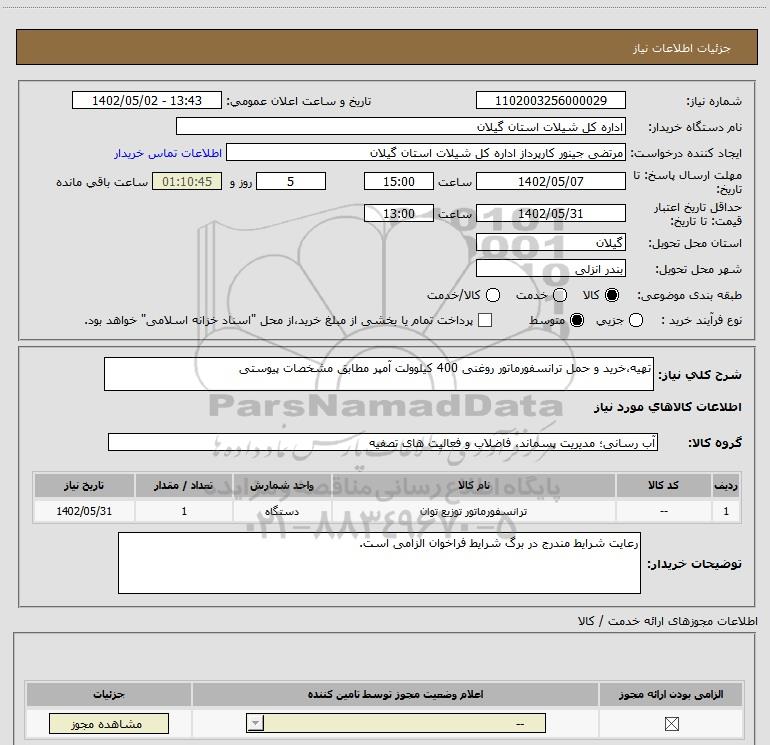Click the اطلاعات مجوزهای ارائه خدمت / کالا heading
The image size is (770, 745).
[x=667, y=621]
